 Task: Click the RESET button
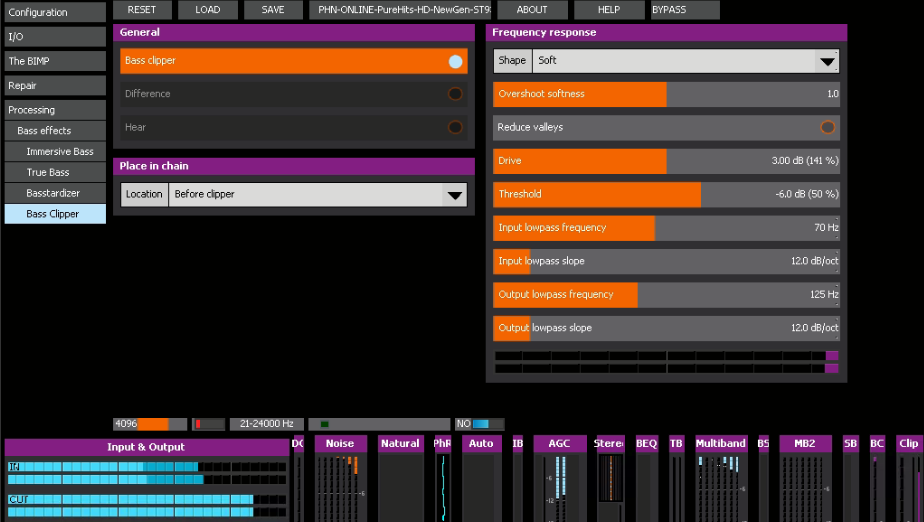[x=142, y=10]
